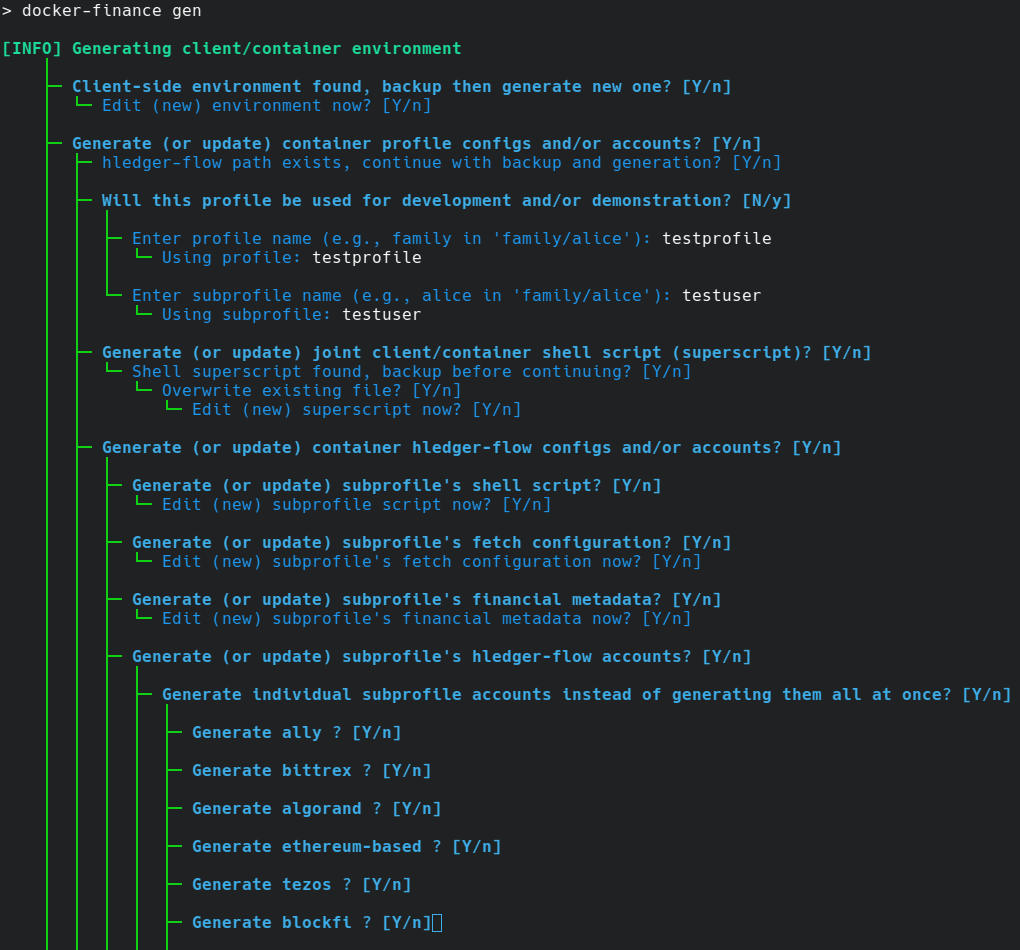Click the terminal cursor after blockfi prompt

pyautogui.click(x=437, y=922)
